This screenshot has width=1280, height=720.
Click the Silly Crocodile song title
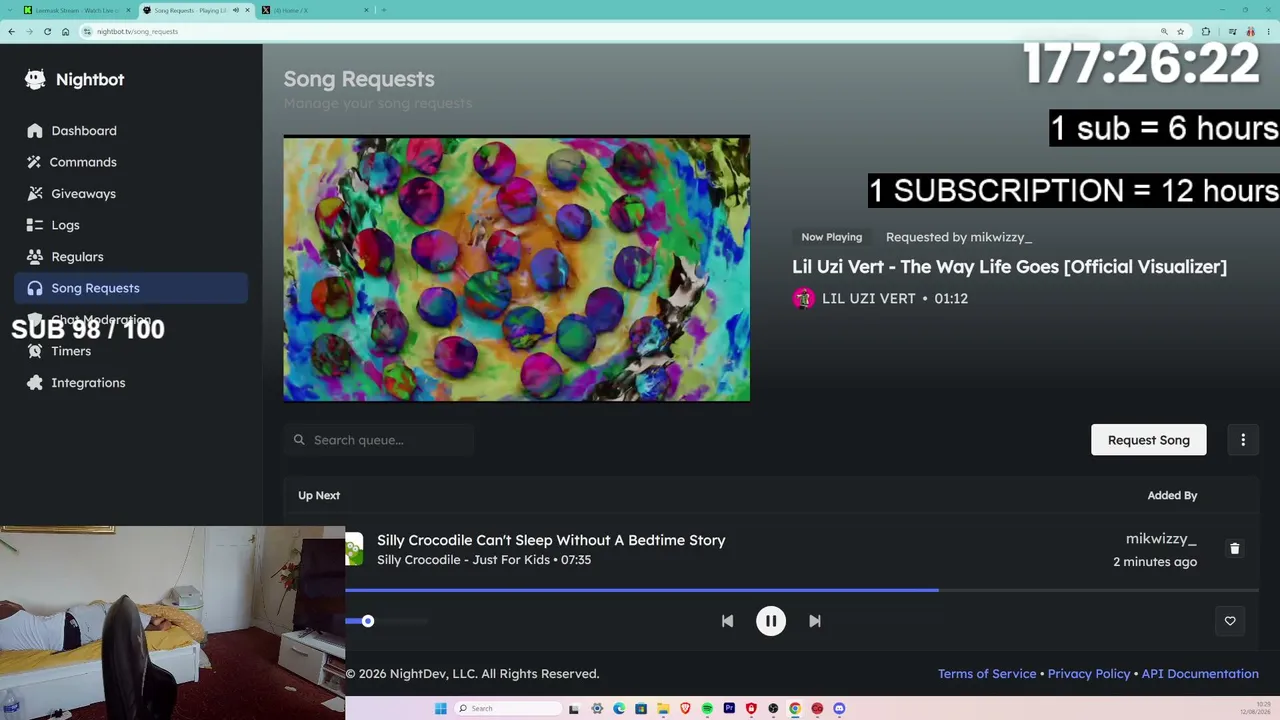coord(551,540)
